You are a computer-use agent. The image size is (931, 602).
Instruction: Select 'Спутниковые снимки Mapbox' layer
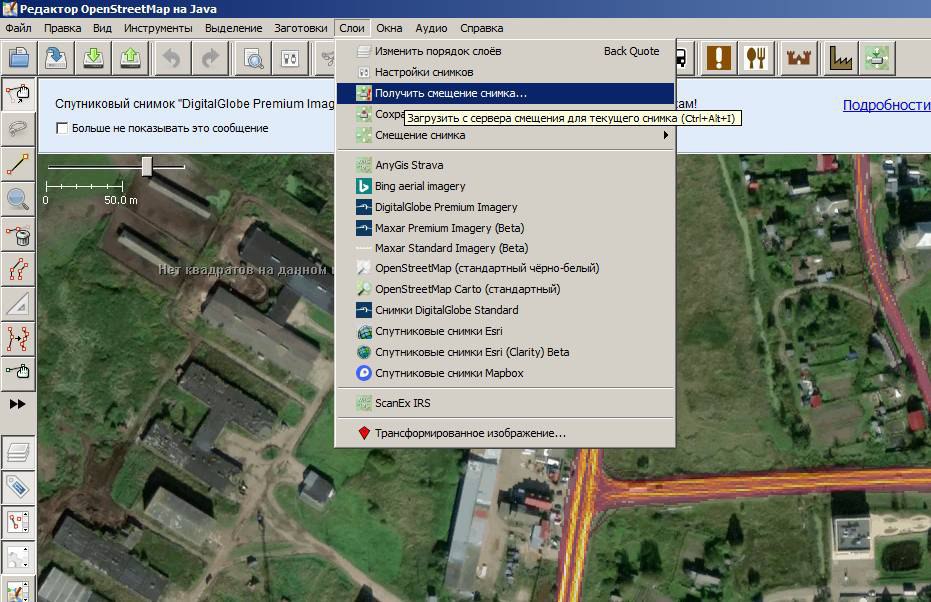pos(506,373)
